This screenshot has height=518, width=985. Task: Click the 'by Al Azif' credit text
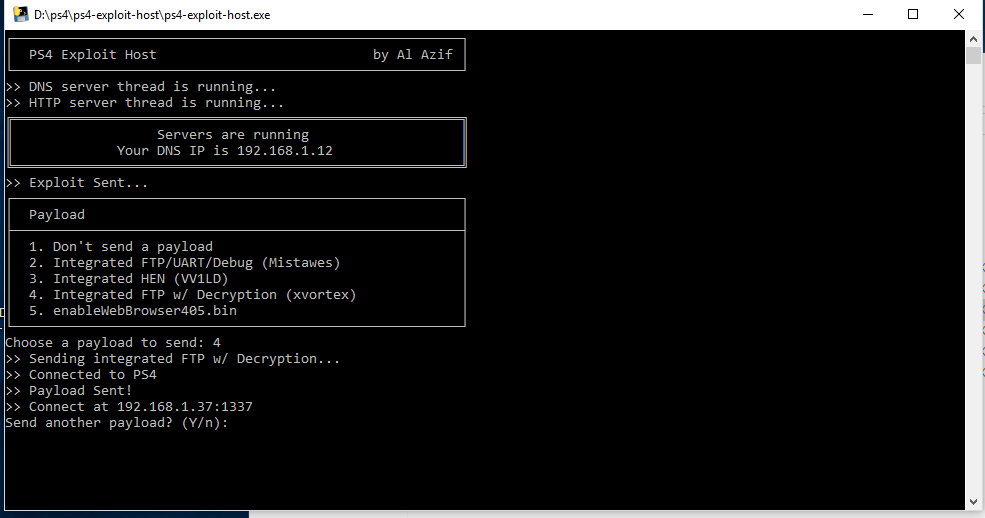click(x=413, y=55)
